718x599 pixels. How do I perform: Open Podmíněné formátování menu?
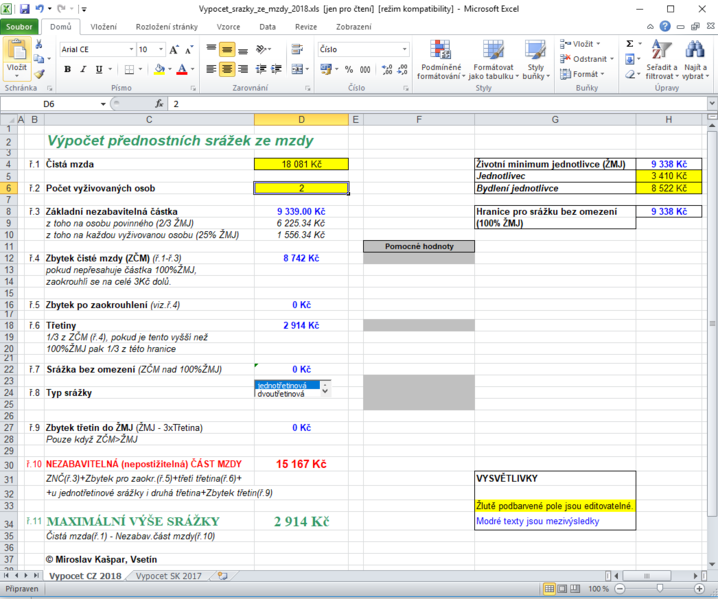point(441,60)
